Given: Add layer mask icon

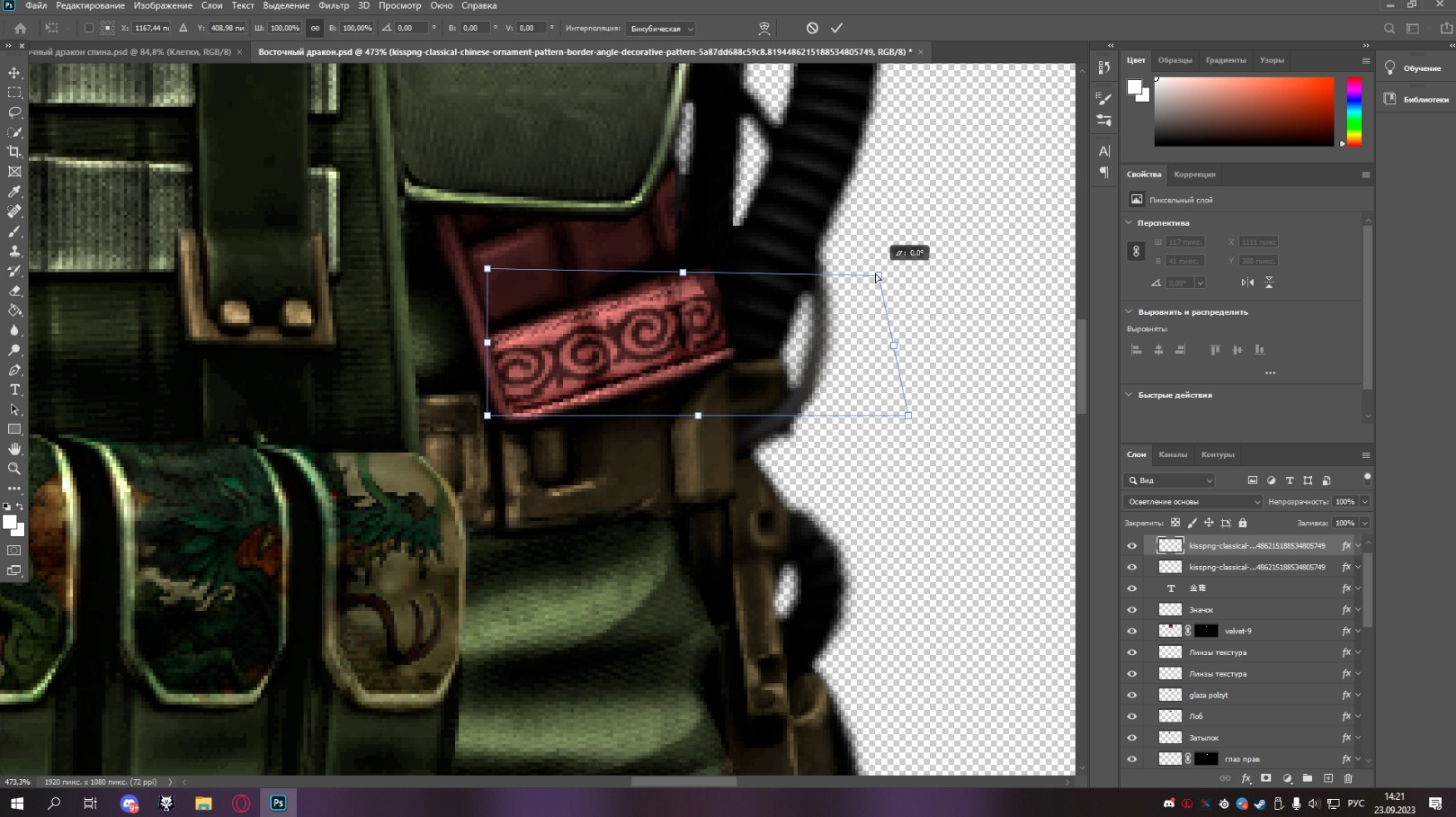Looking at the screenshot, I should [1266, 778].
